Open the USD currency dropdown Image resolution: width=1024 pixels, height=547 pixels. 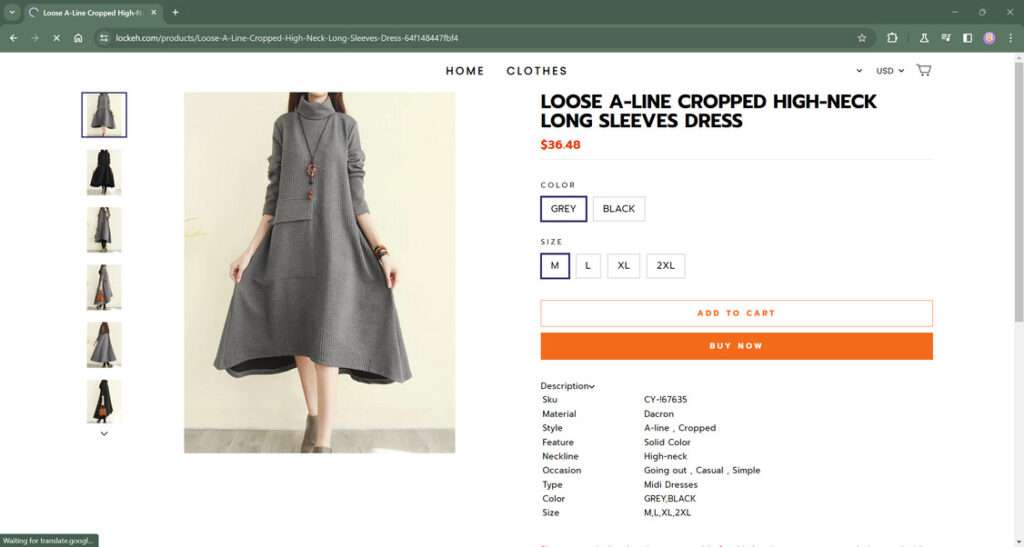pos(889,71)
